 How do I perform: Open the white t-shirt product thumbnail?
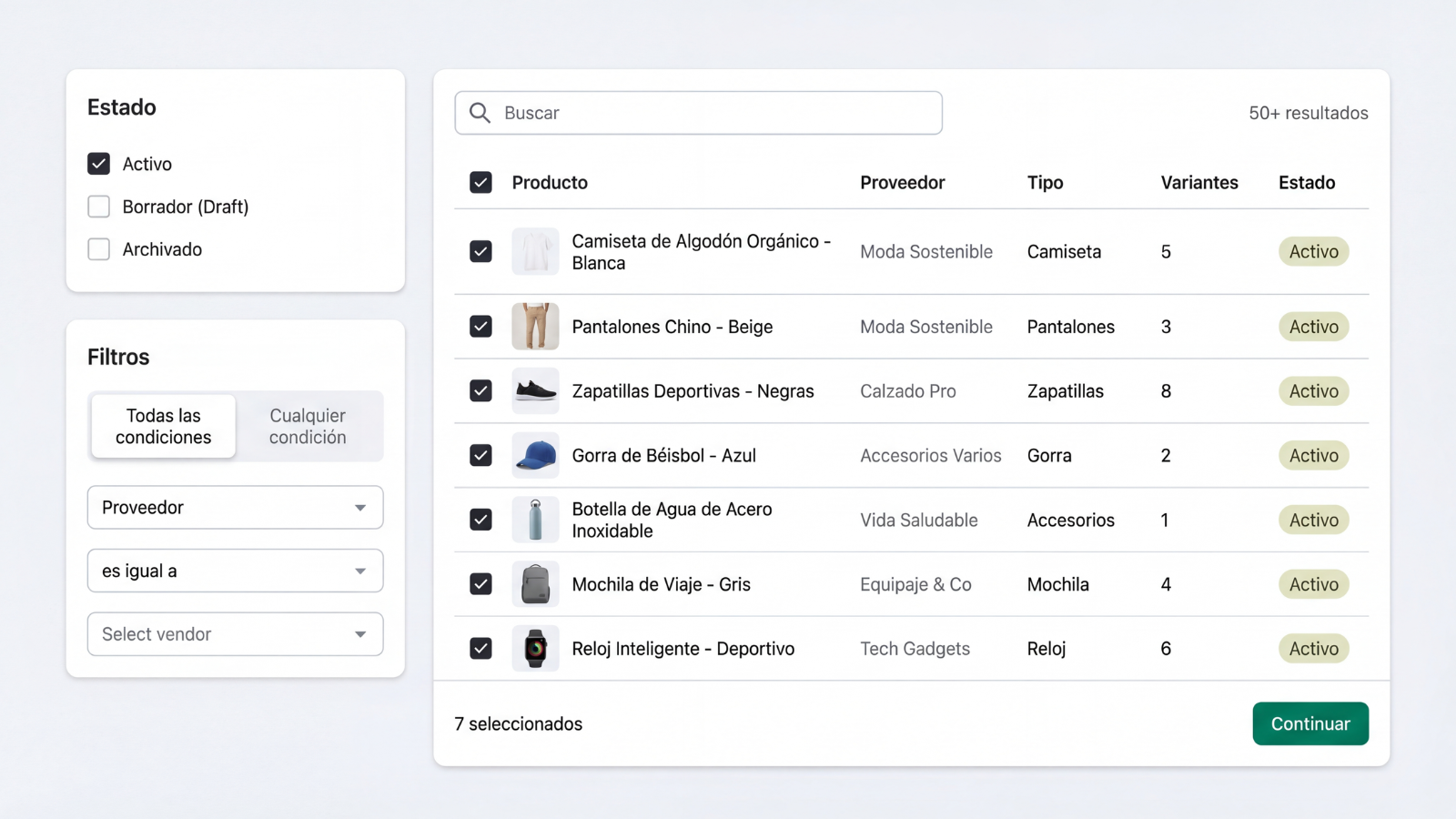click(536, 251)
